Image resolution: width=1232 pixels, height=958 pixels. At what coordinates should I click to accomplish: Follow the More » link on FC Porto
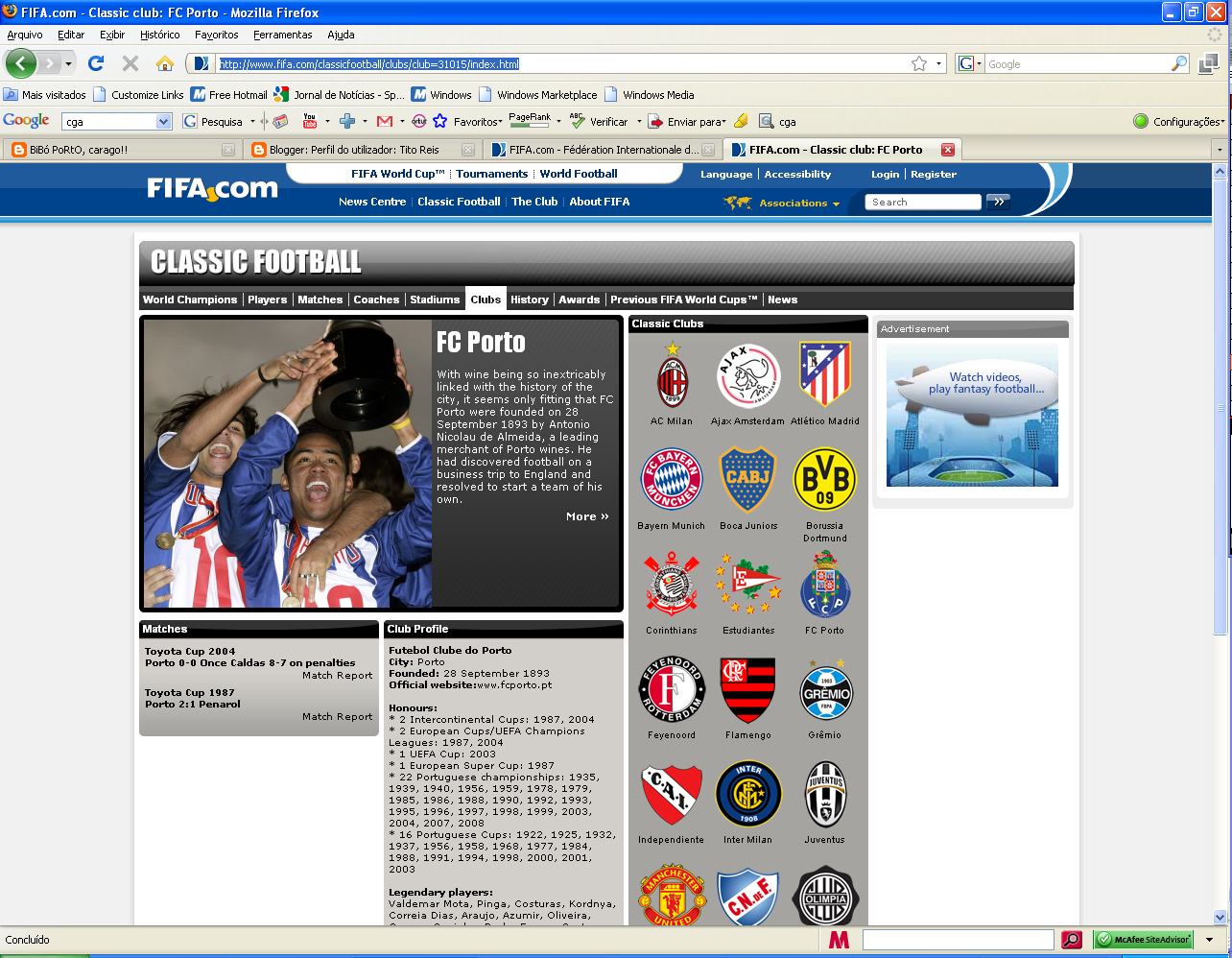click(x=587, y=516)
